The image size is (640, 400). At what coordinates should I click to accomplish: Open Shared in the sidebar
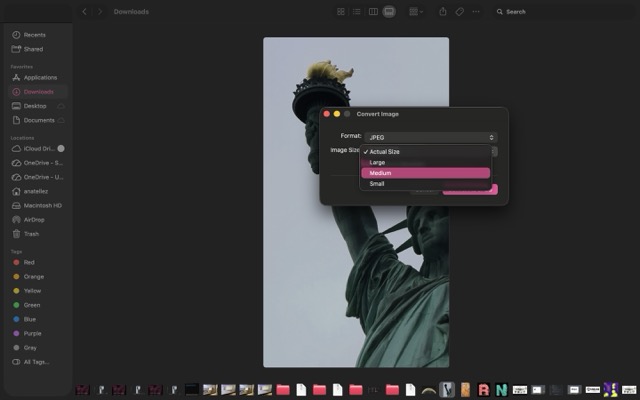[x=38, y=49]
